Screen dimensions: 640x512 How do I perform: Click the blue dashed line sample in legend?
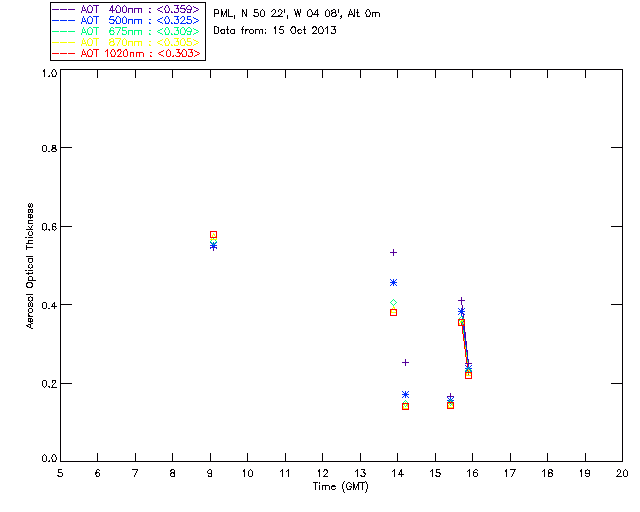(x=64, y=20)
